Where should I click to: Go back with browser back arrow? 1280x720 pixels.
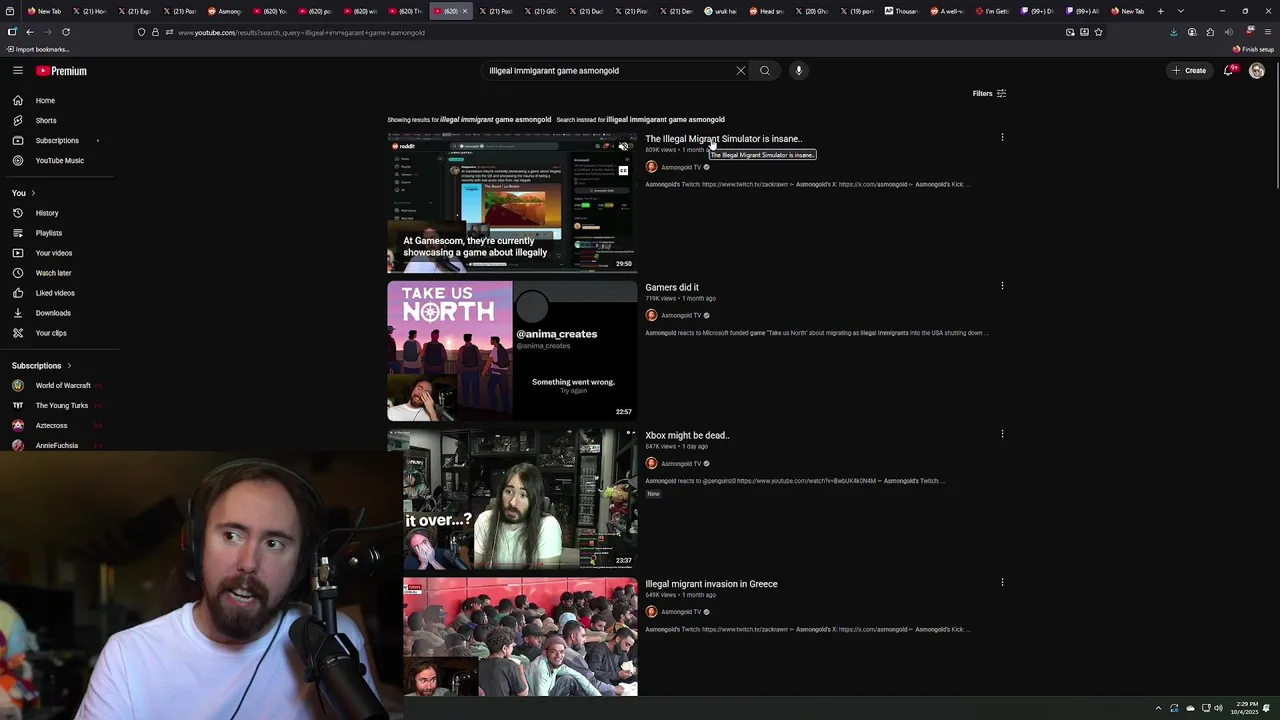30,32
